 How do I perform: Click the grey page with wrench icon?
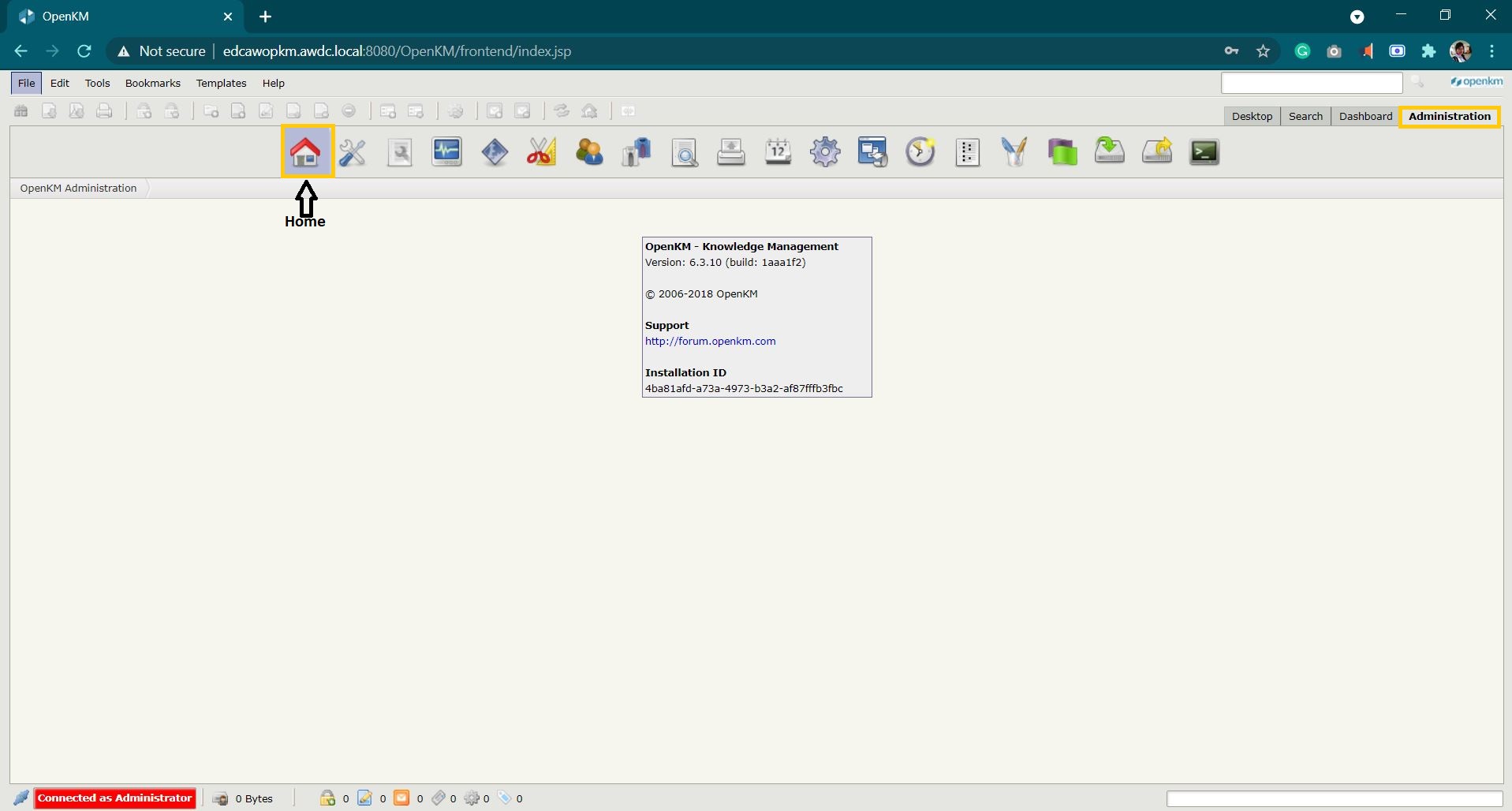pos(400,151)
